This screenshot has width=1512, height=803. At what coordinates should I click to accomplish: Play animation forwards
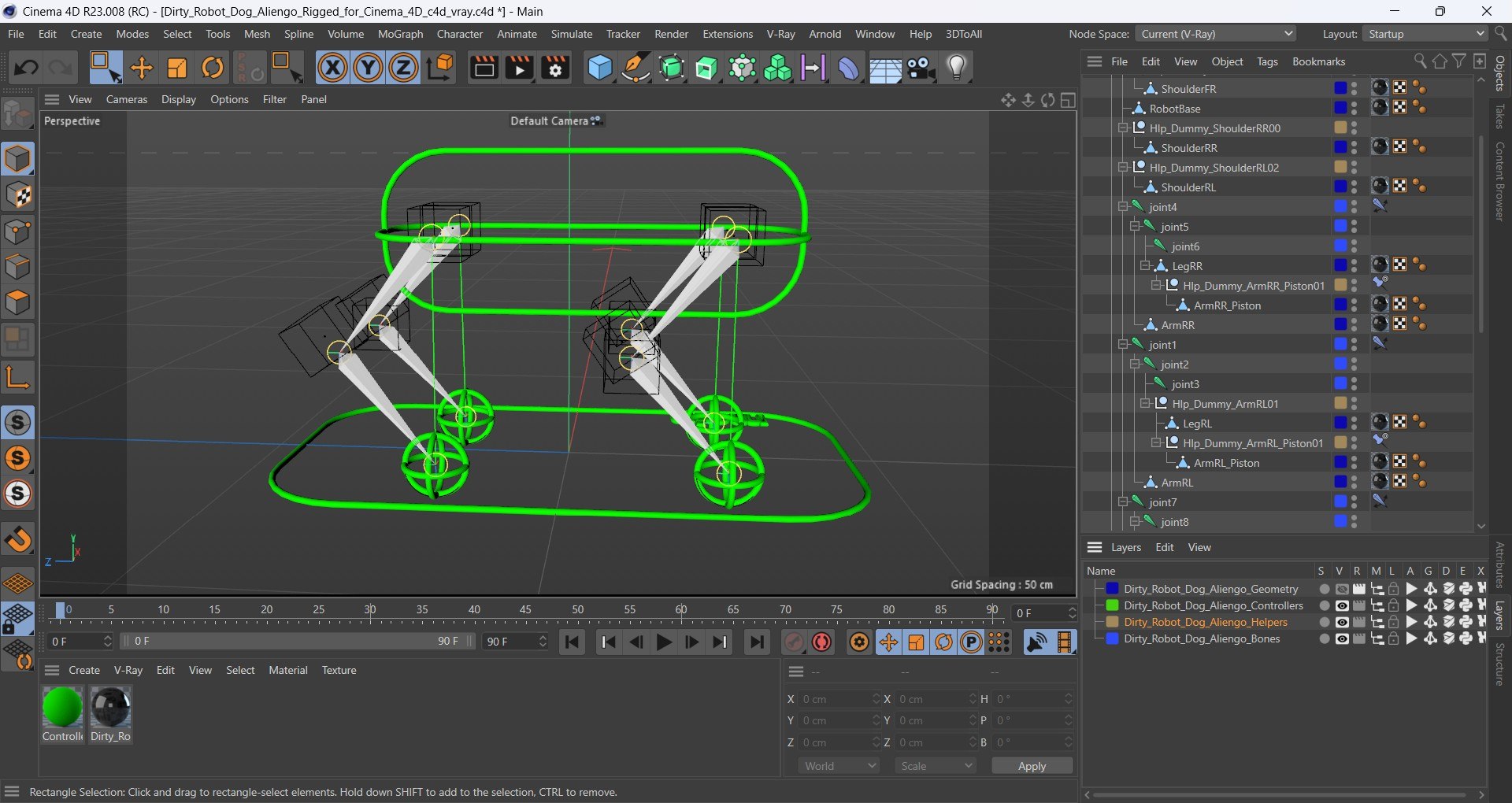click(x=664, y=642)
